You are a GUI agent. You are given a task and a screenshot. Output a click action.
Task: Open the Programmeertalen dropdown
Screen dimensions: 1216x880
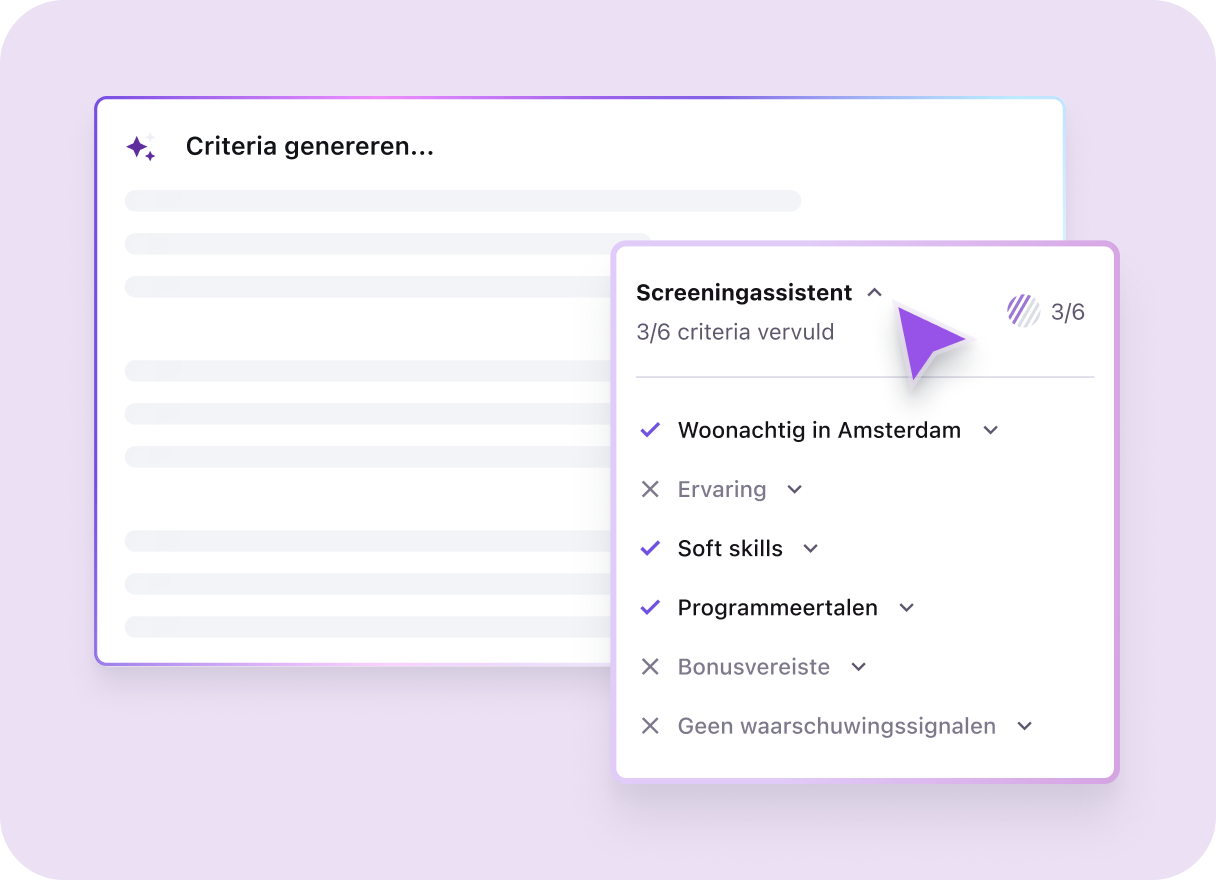pos(907,607)
